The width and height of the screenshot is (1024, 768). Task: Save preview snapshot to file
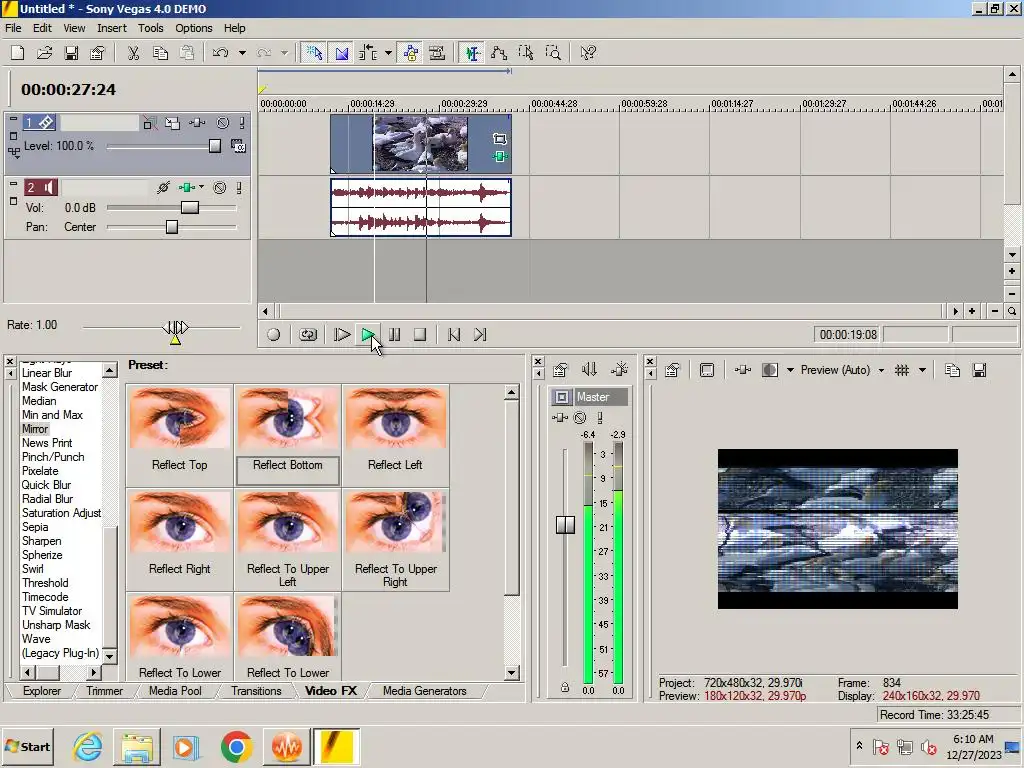point(979,370)
